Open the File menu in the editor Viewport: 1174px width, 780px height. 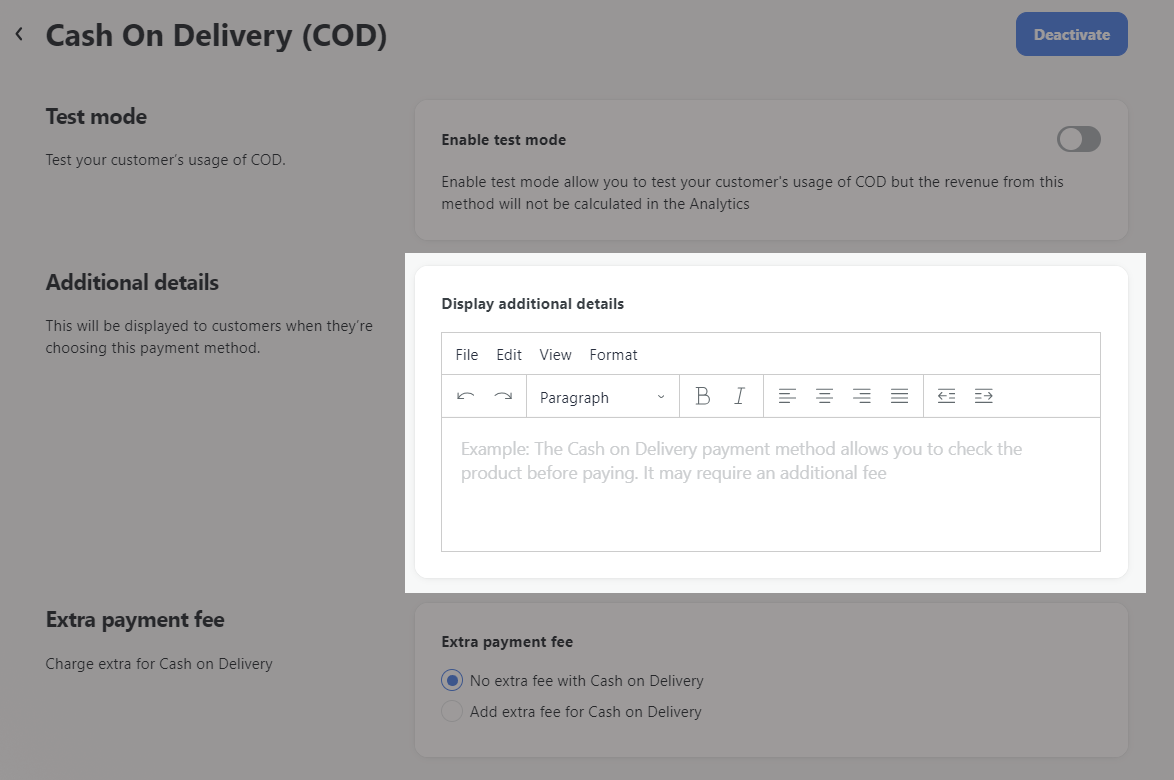[466, 355]
